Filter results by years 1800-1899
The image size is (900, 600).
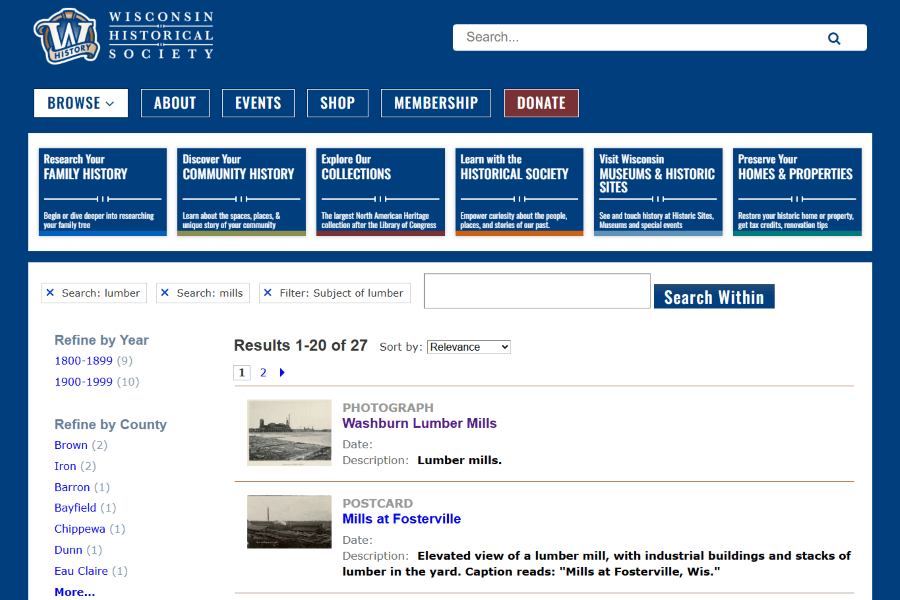[83, 361]
